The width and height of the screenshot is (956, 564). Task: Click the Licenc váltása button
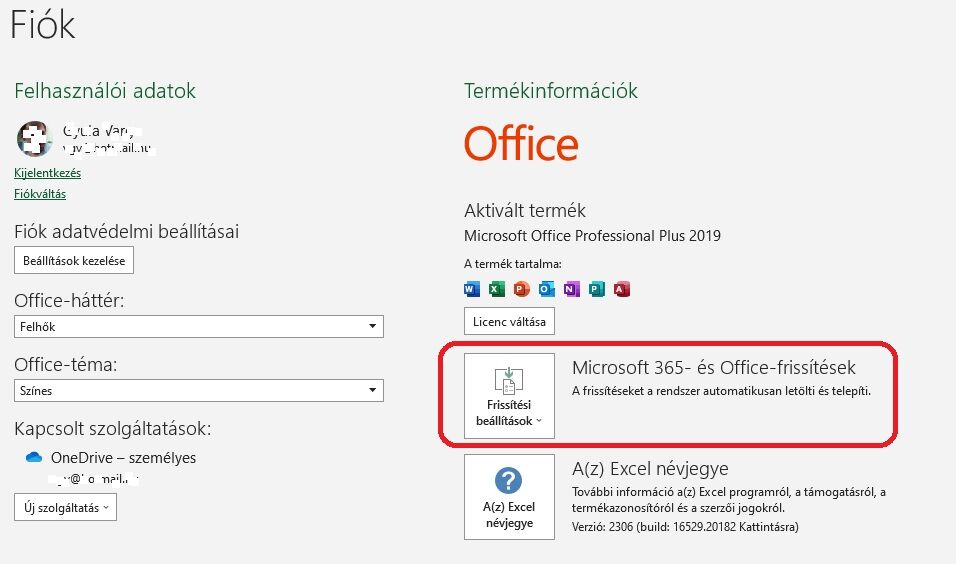509,321
